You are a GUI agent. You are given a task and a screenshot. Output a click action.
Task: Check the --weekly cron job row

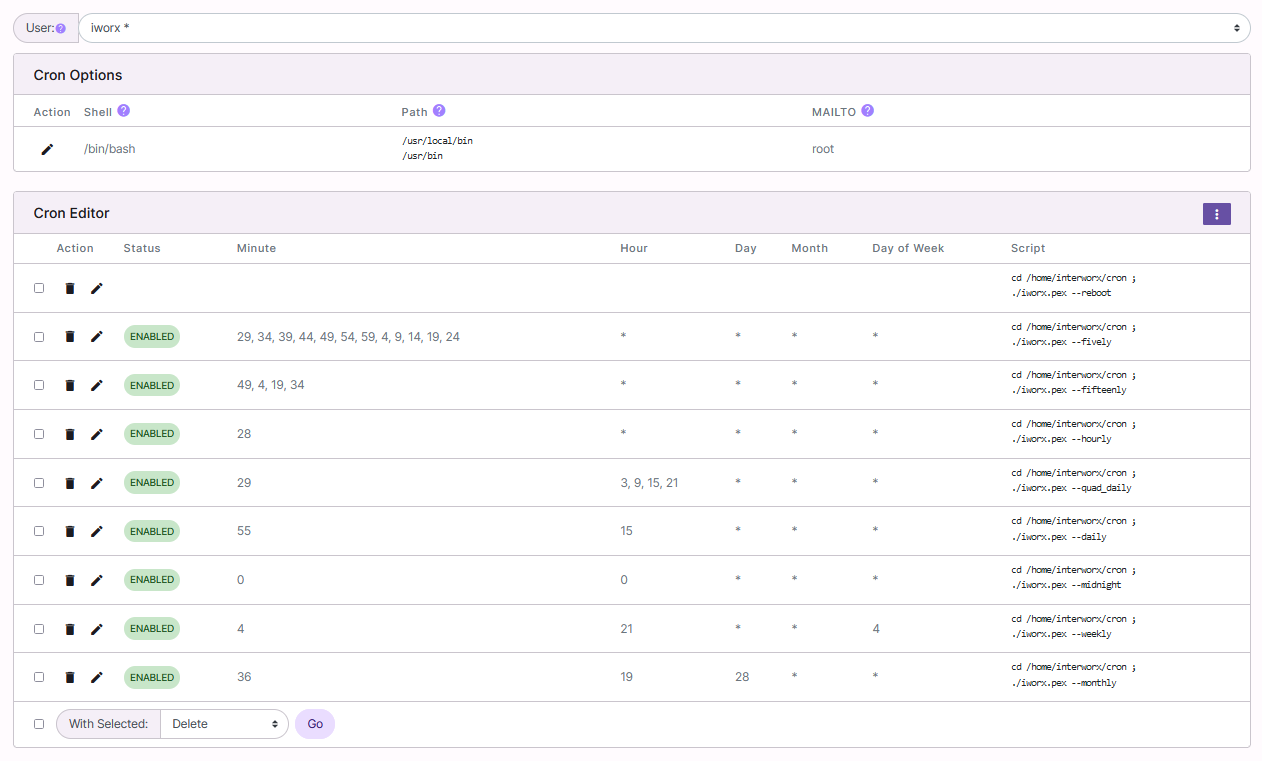(x=39, y=629)
